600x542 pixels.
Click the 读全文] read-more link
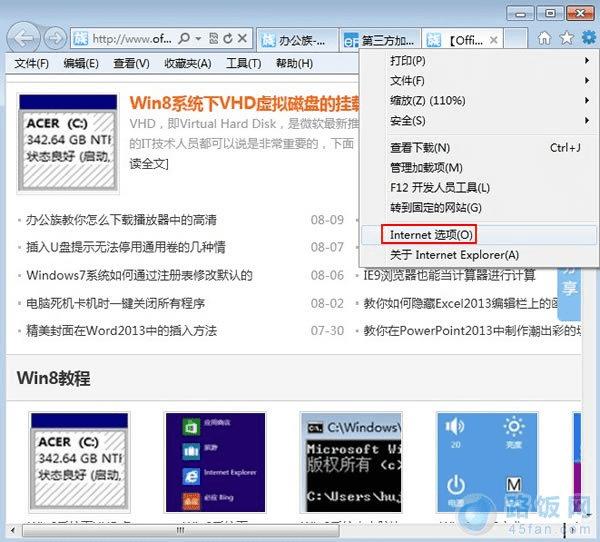click(x=149, y=164)
